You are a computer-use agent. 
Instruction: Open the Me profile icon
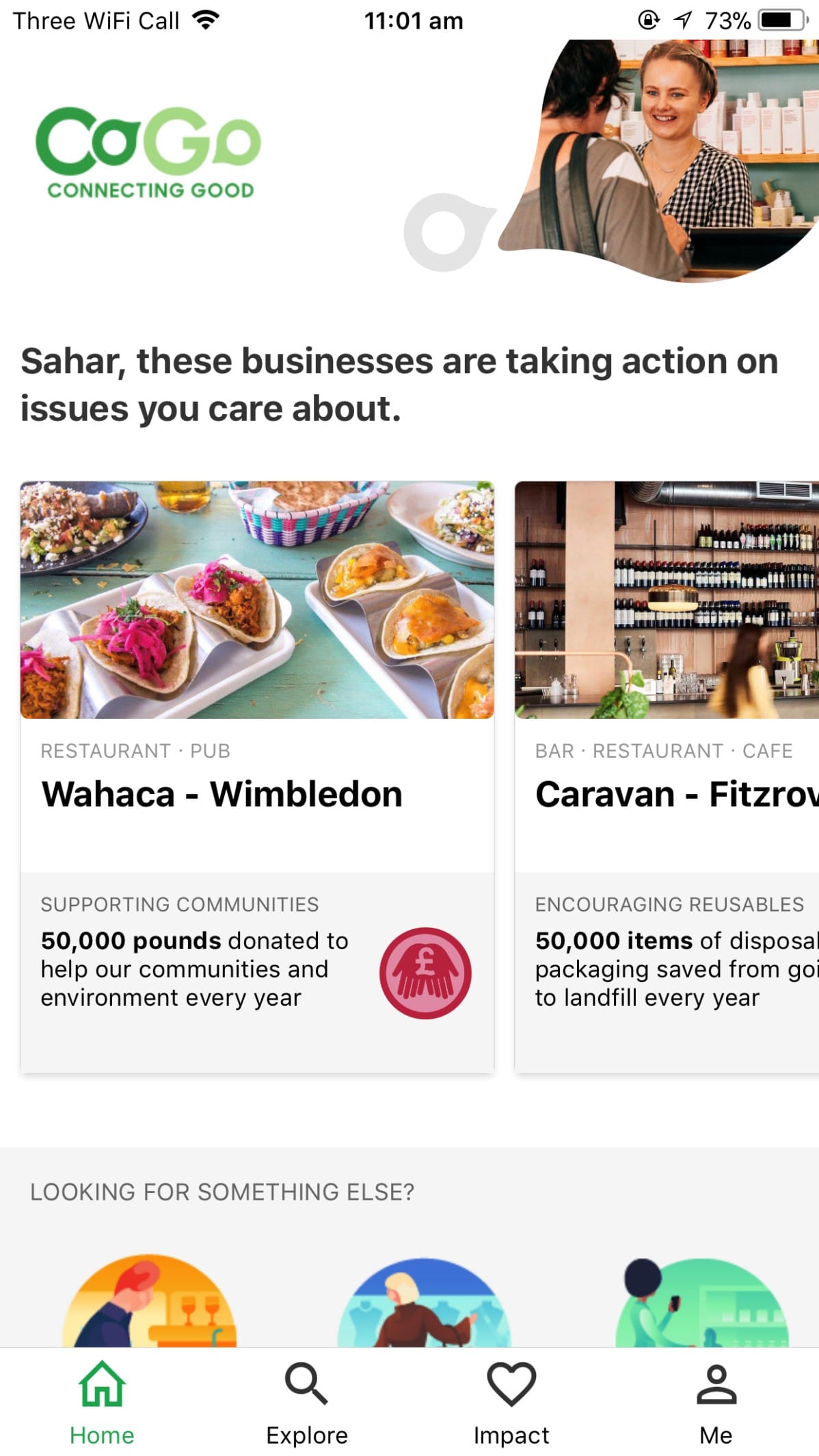click(x=716, y=1384)
